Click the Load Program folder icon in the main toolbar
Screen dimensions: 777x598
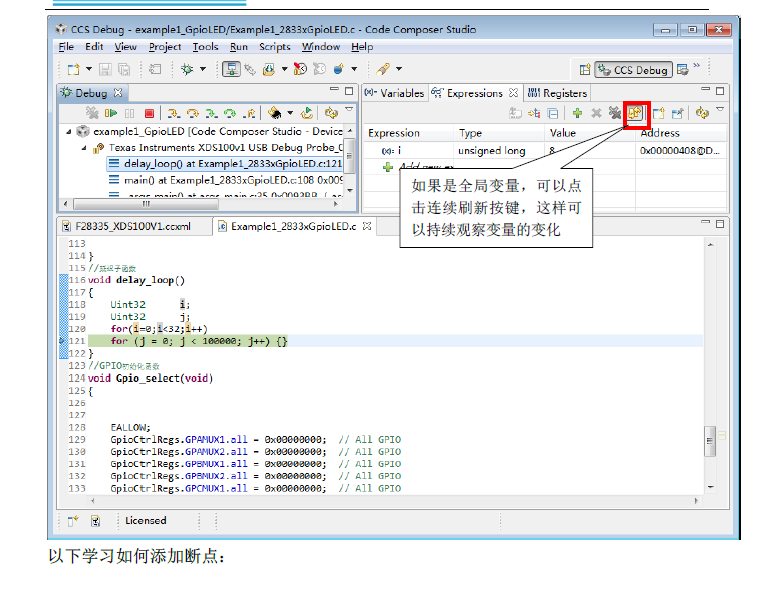click(x=269, y=69)
